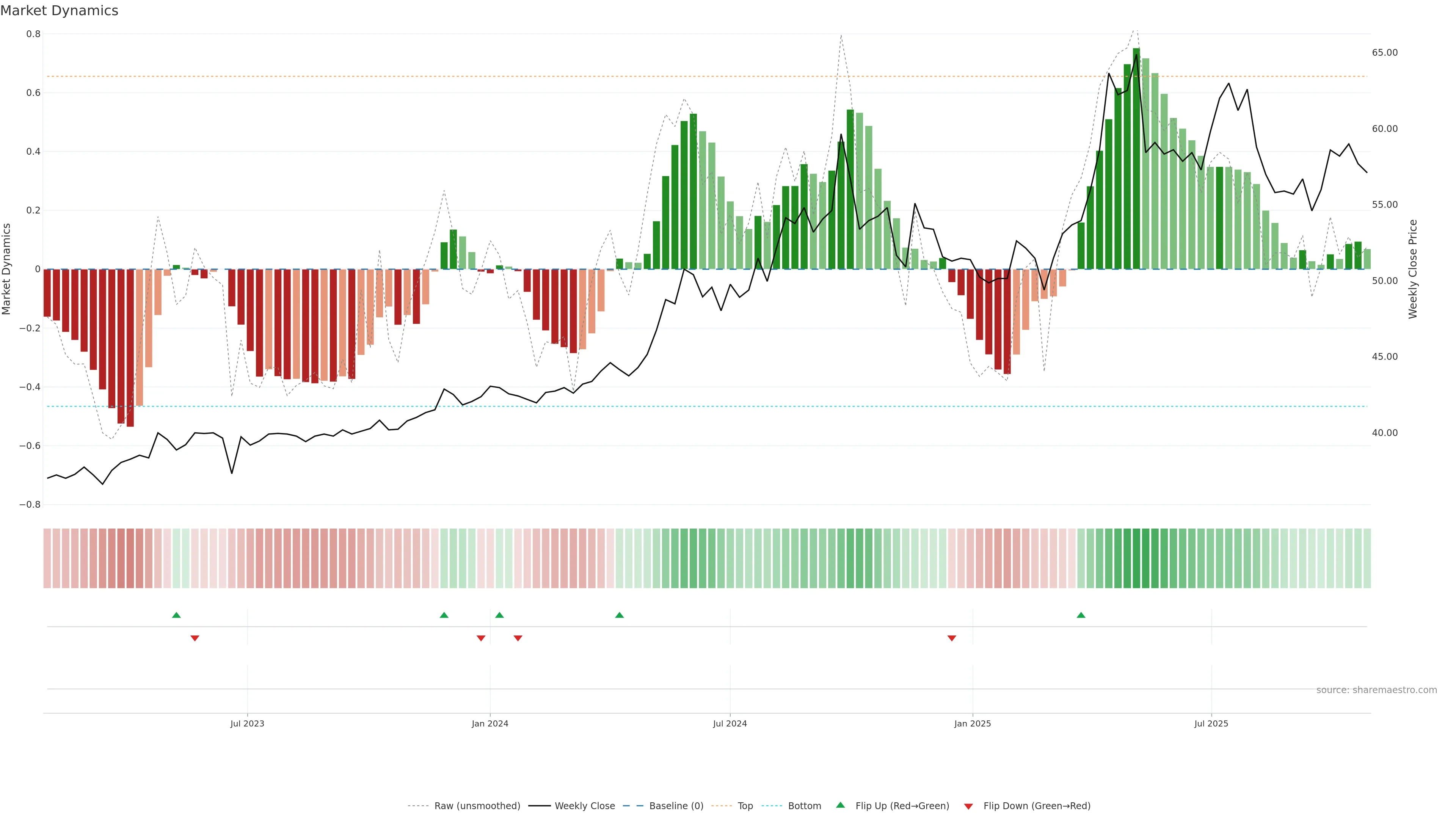Viewport: 1456px width, 819px height.
Task: Click the green flip-up marker in spring 2024
Action: click(x=620, y=615)
